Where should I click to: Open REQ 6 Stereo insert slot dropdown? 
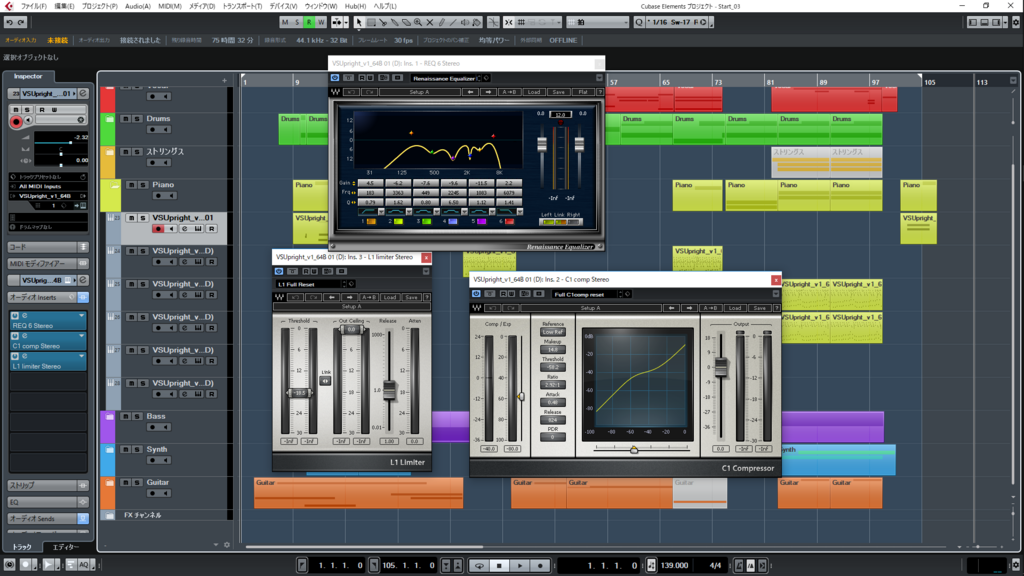point(82,316)
